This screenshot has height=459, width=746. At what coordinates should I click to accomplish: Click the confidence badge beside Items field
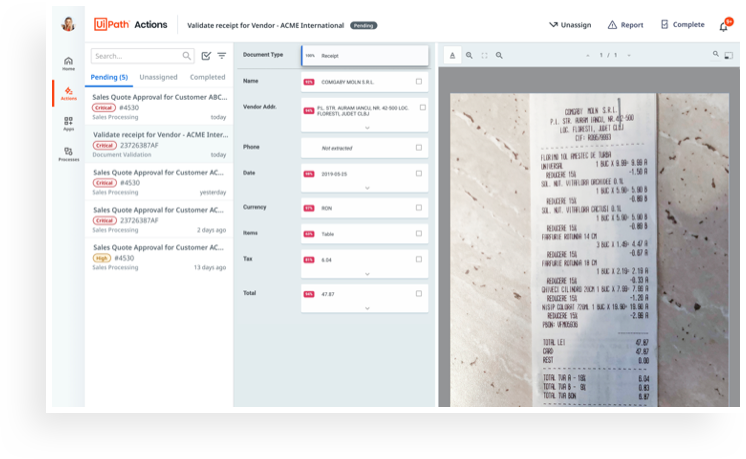(309, 234)
